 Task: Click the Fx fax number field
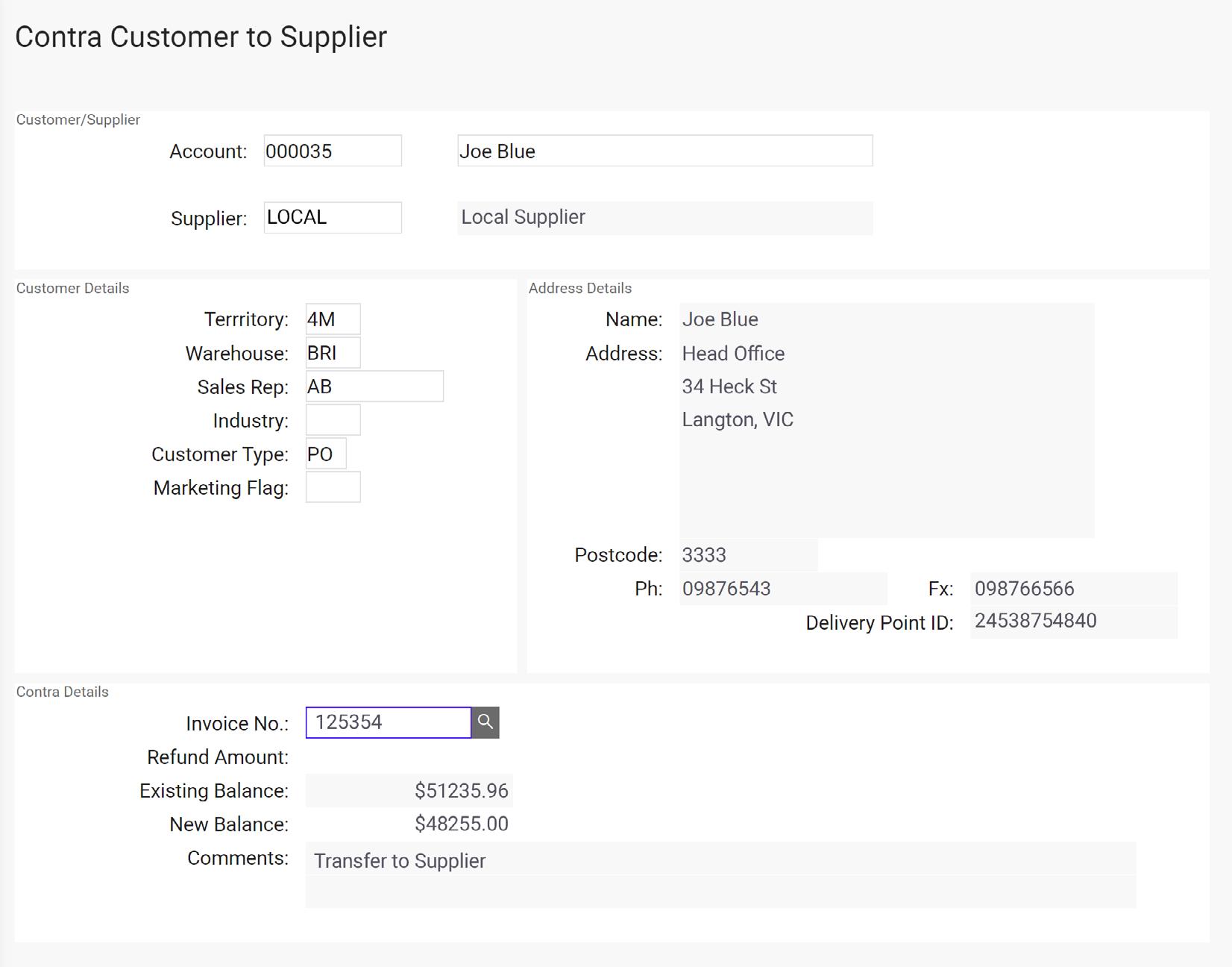[x=1073, y=589]
